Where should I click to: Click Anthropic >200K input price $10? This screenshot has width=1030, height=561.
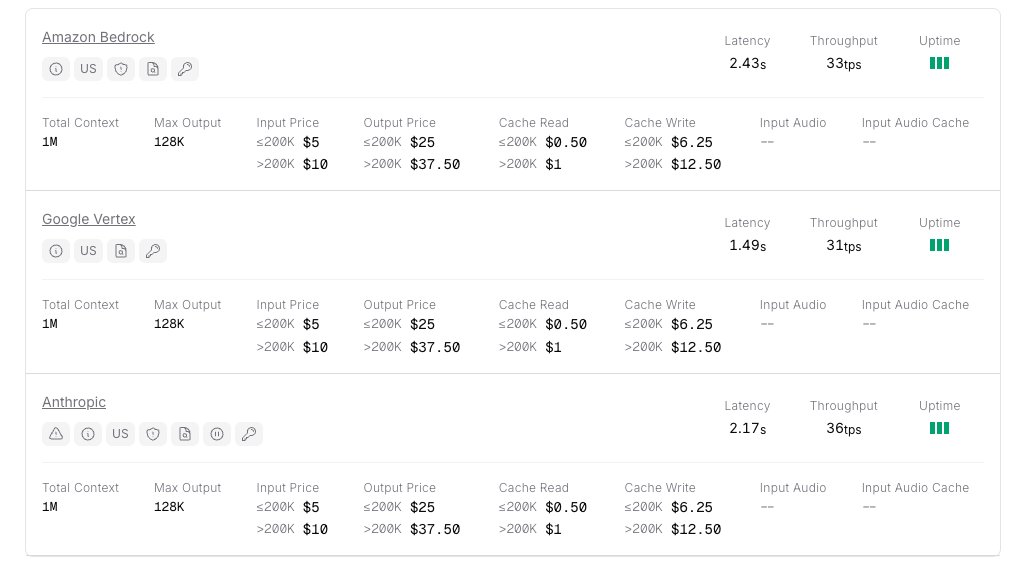(315, 529)
